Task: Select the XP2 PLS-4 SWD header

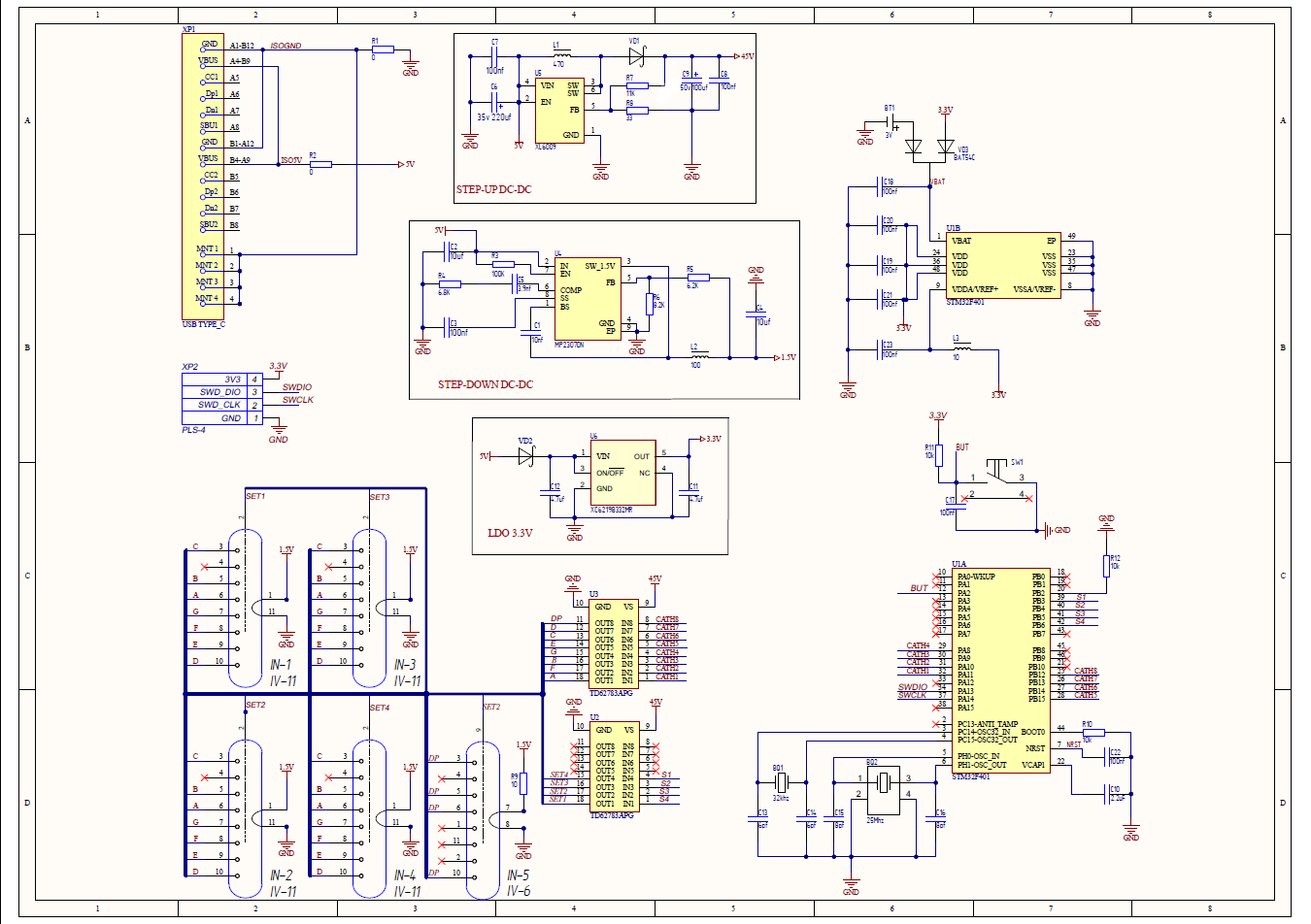Action: tap(222, 399)
